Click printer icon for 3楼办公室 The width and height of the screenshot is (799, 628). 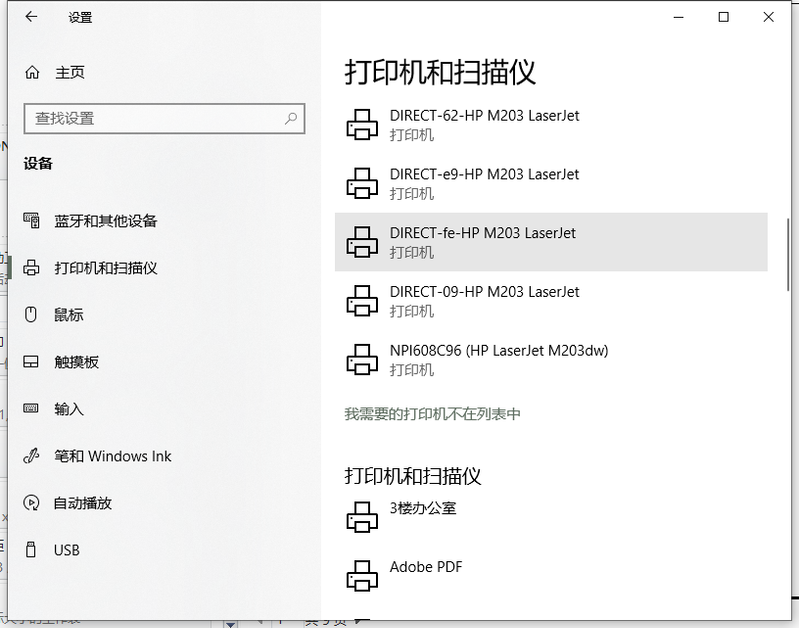click(x=362, y=517)
